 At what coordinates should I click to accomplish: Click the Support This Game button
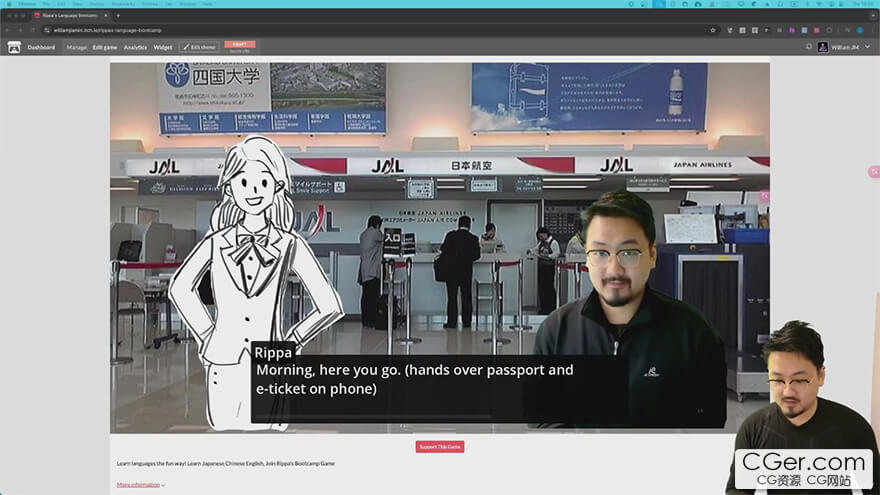tap(440, 447)
